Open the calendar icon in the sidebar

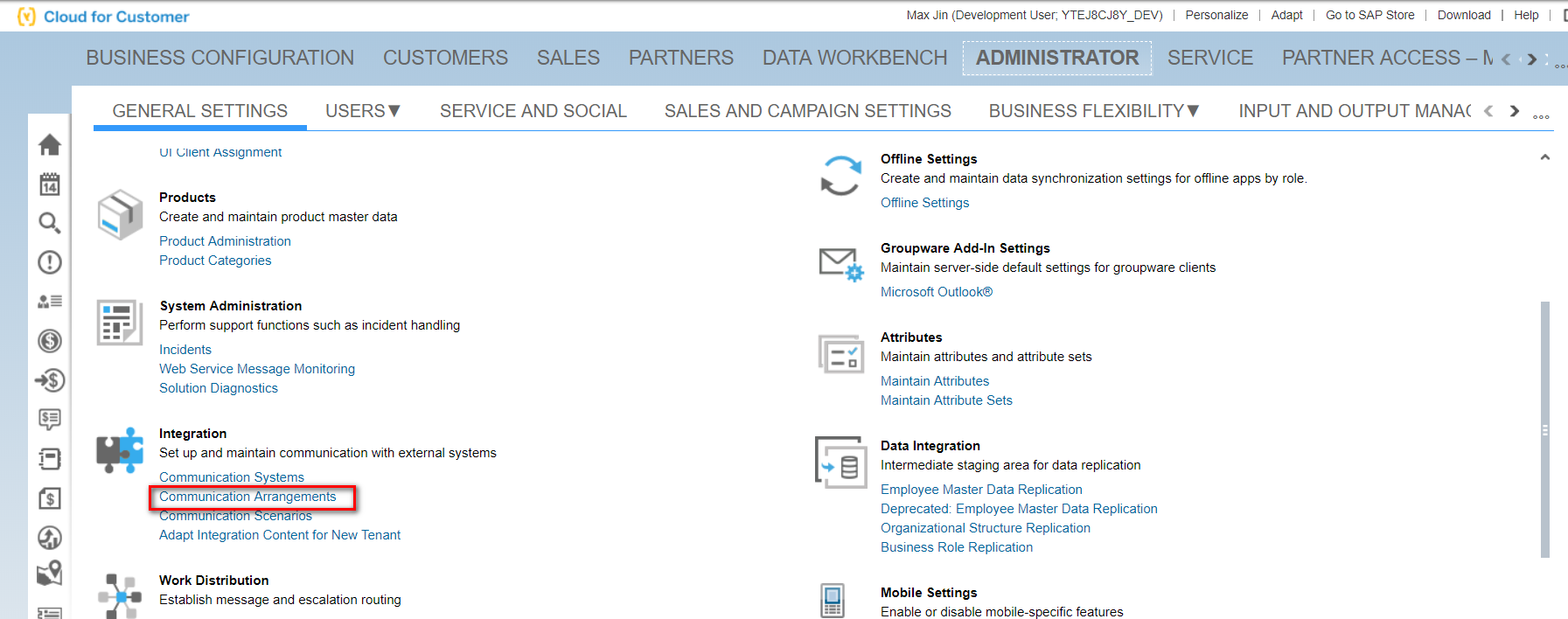coord(50,184)
